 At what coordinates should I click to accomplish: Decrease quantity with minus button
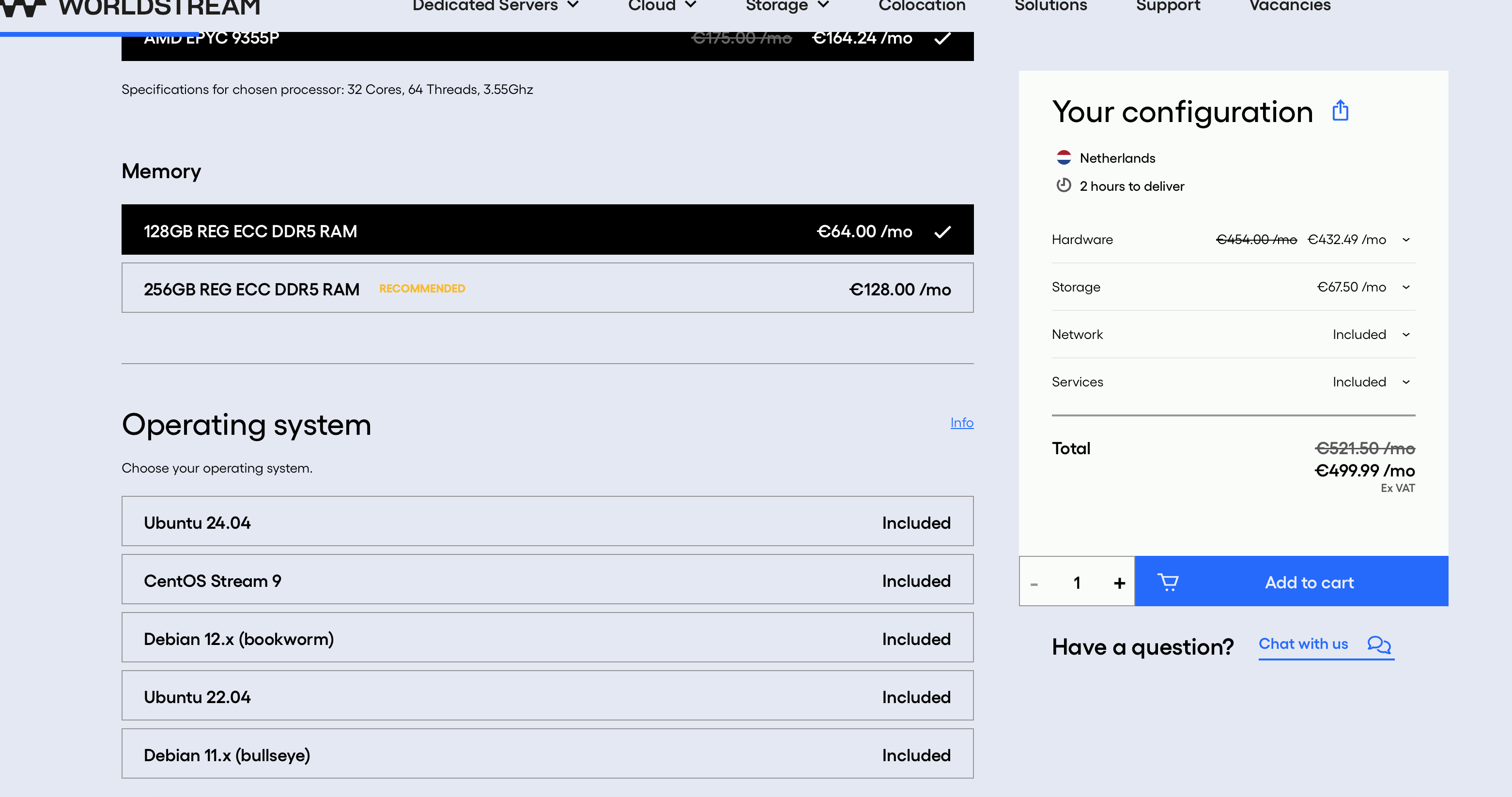(1034, 584)
